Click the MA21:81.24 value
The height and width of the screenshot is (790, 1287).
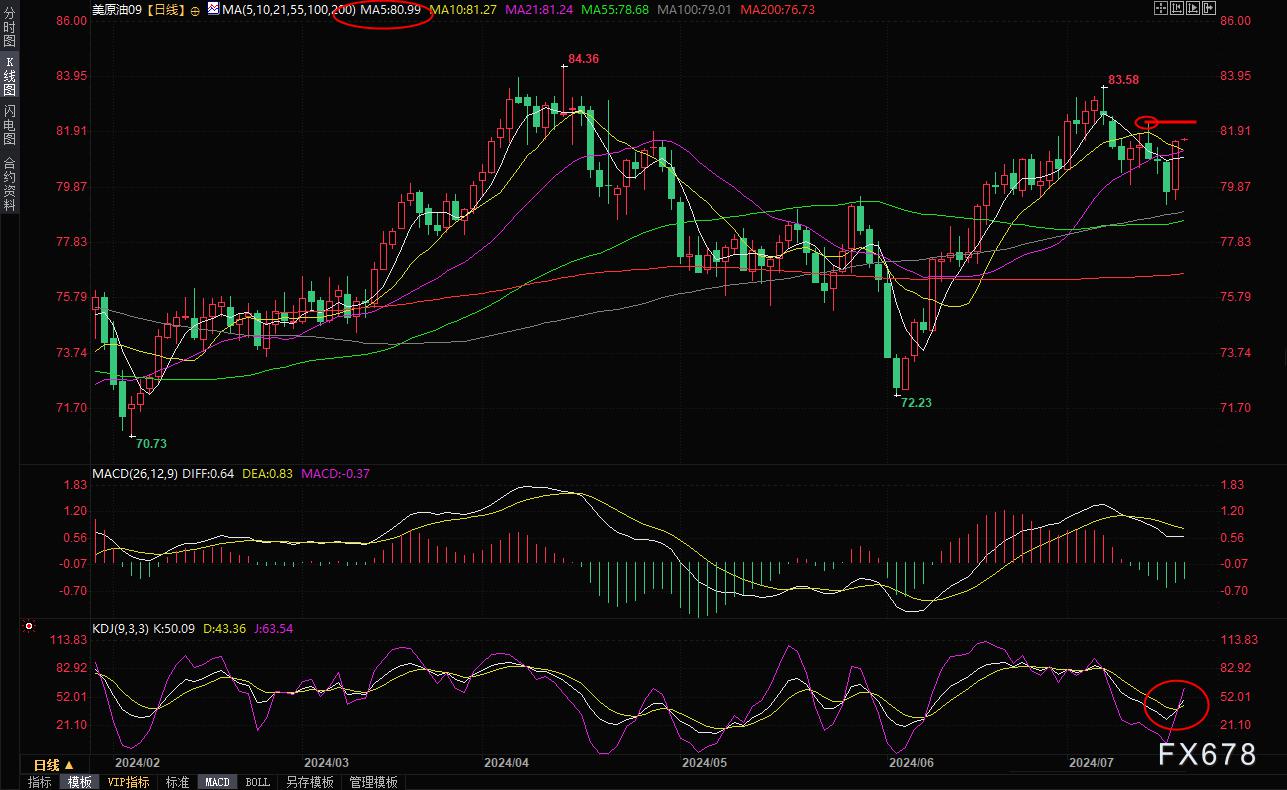(x=541, y=10)
